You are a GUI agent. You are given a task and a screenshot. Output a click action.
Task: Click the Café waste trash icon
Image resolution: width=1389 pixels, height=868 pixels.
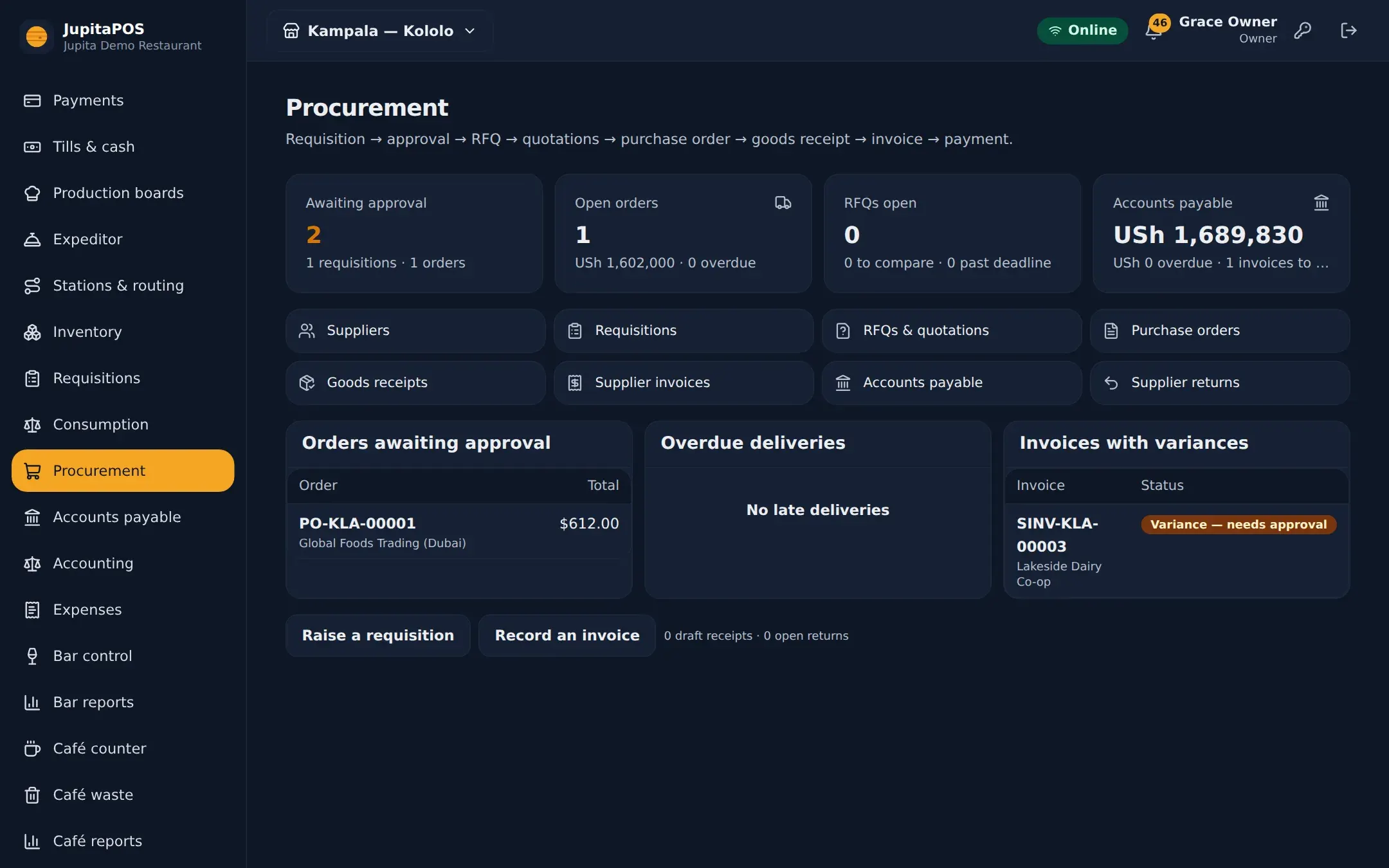[32, 795]
